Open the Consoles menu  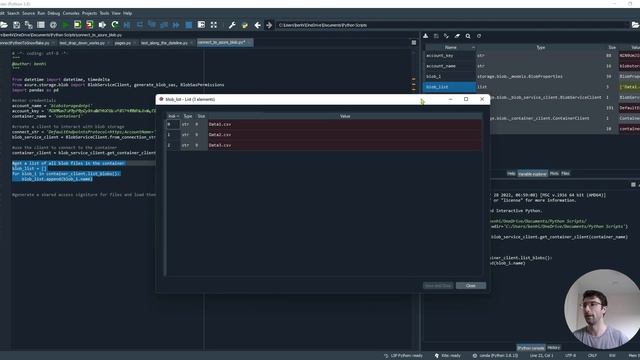pyautogui.click(x=71, y=13)
